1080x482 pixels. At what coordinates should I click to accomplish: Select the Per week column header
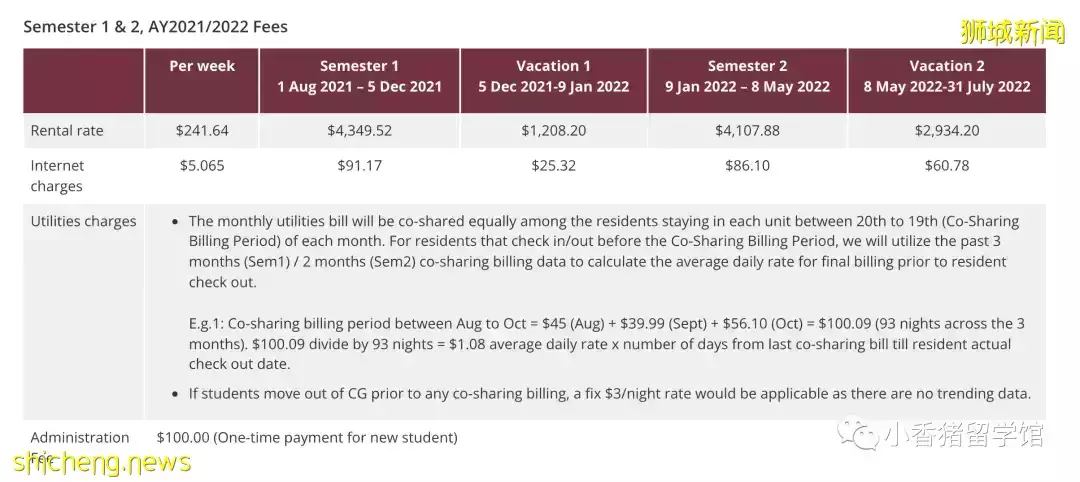(x=202, y=66)
